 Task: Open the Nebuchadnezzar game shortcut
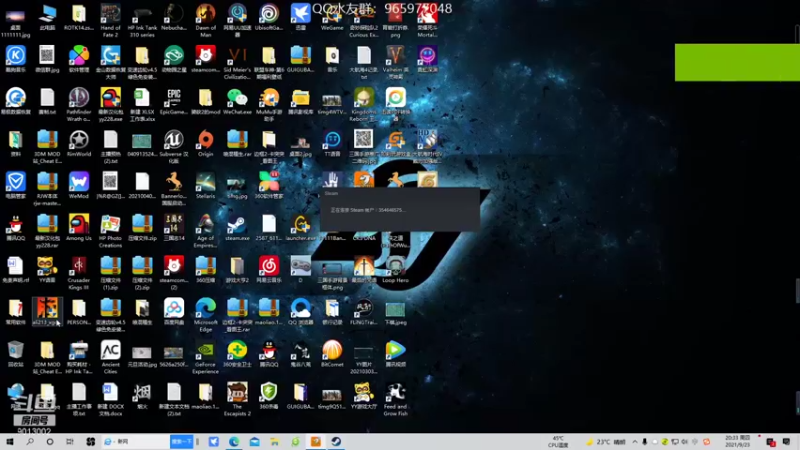pyautogui.click(x=174, y=18)
